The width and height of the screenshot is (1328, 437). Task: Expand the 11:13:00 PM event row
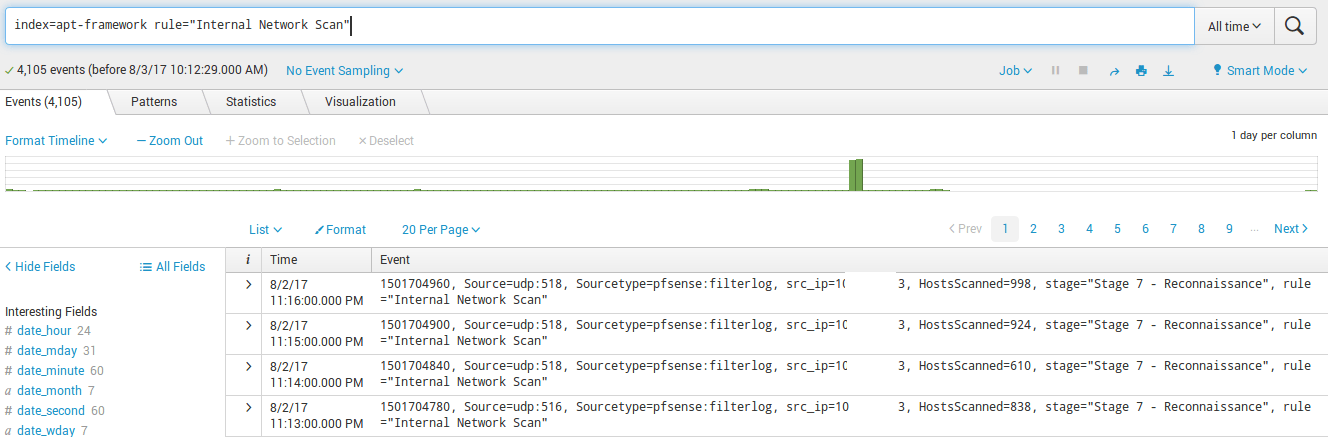tap(247, 407)
